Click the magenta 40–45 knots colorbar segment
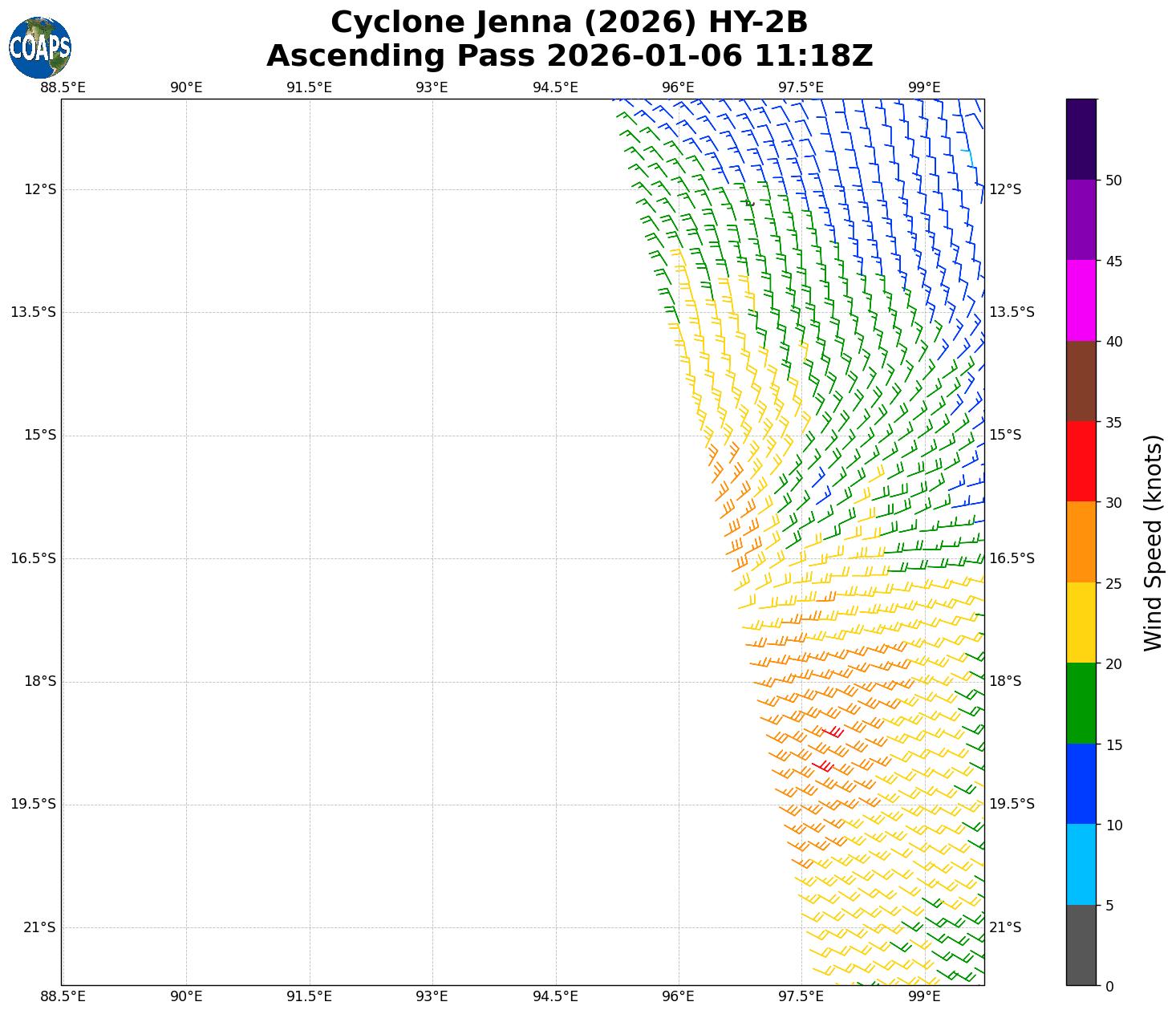1176x1014 pixels. [1081, 300]
